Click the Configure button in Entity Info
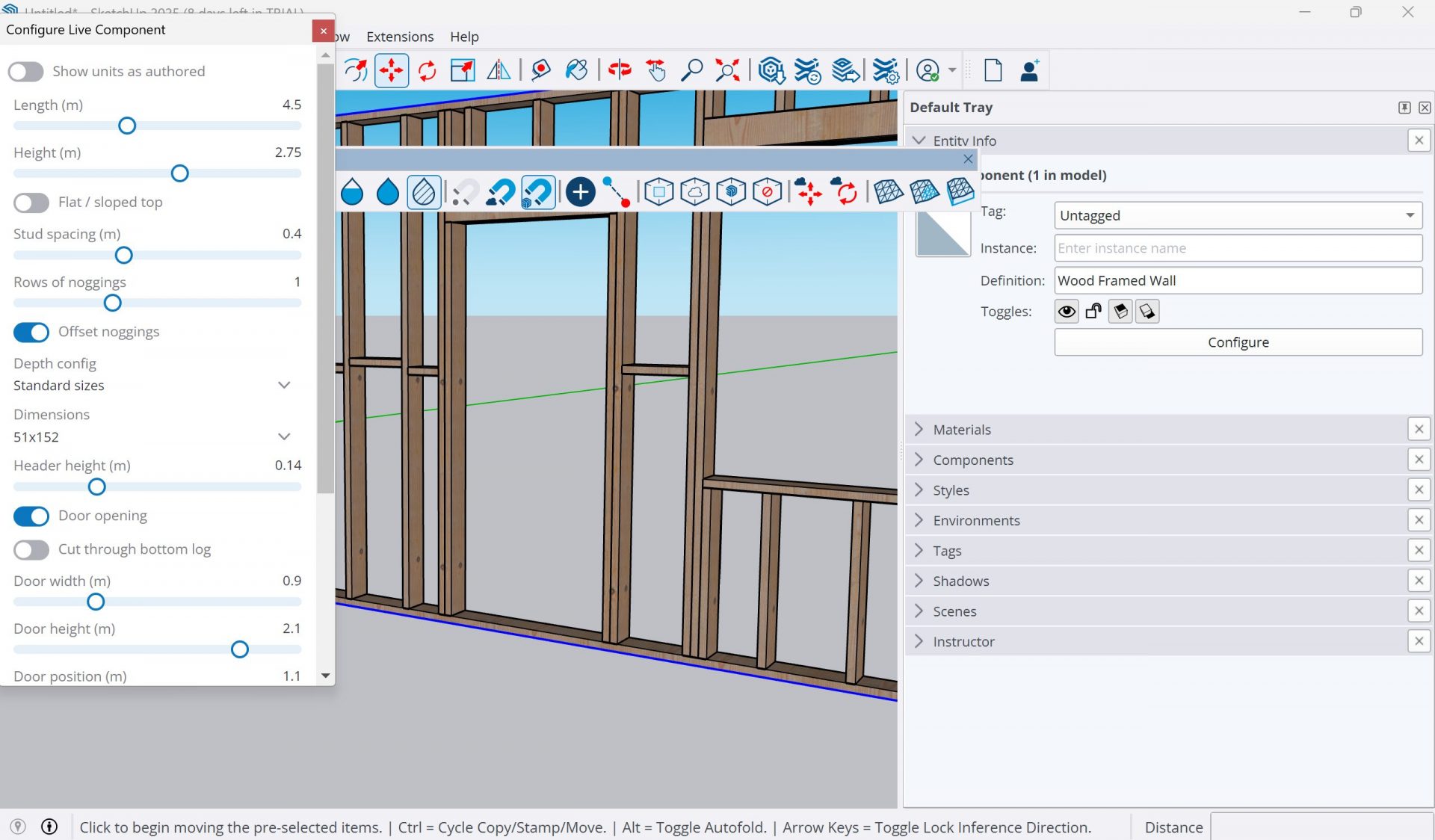The height and width of the screenshot is (840, 1435). [x=1237, y=342]
